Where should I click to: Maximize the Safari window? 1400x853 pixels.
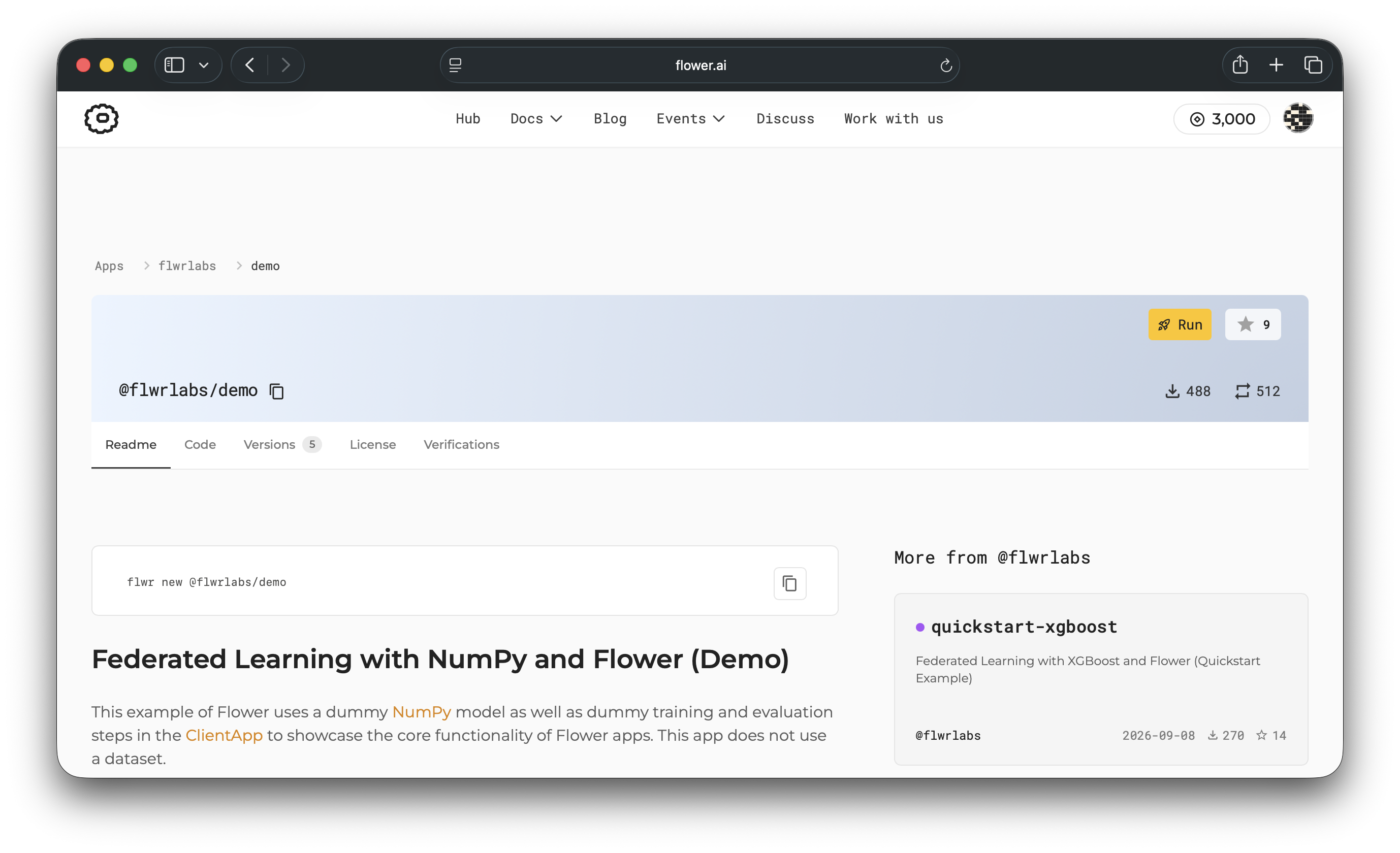point(130,65)
